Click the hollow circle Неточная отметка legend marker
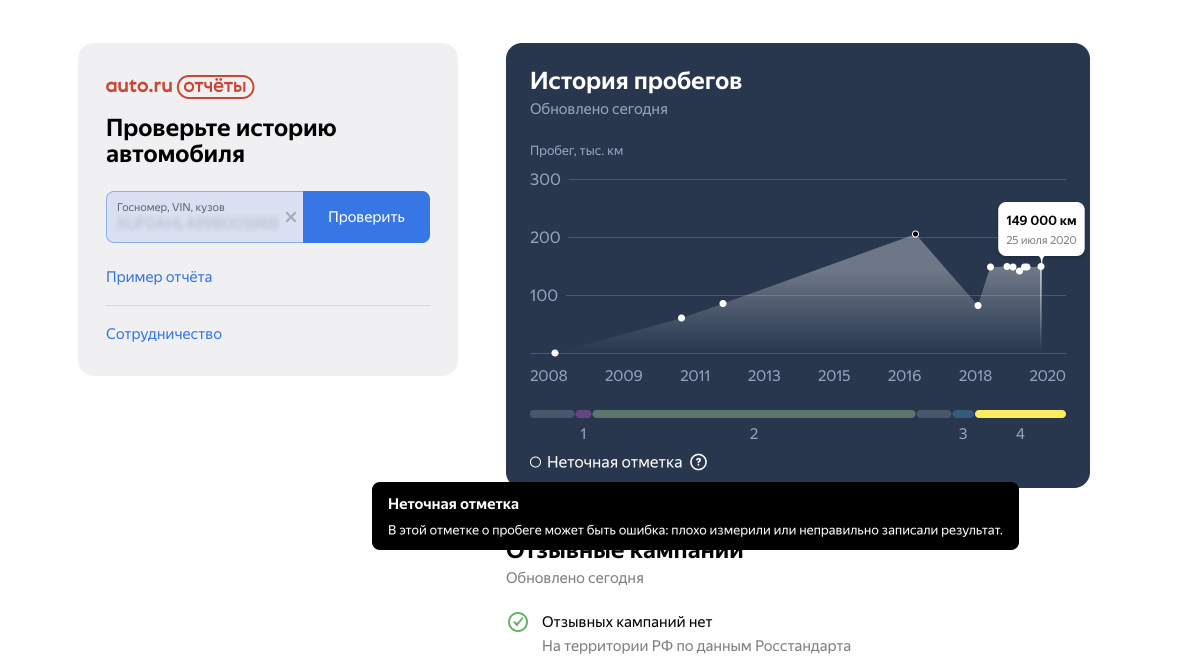Viewport: 1188px width, 671px height. pos(536,462)
